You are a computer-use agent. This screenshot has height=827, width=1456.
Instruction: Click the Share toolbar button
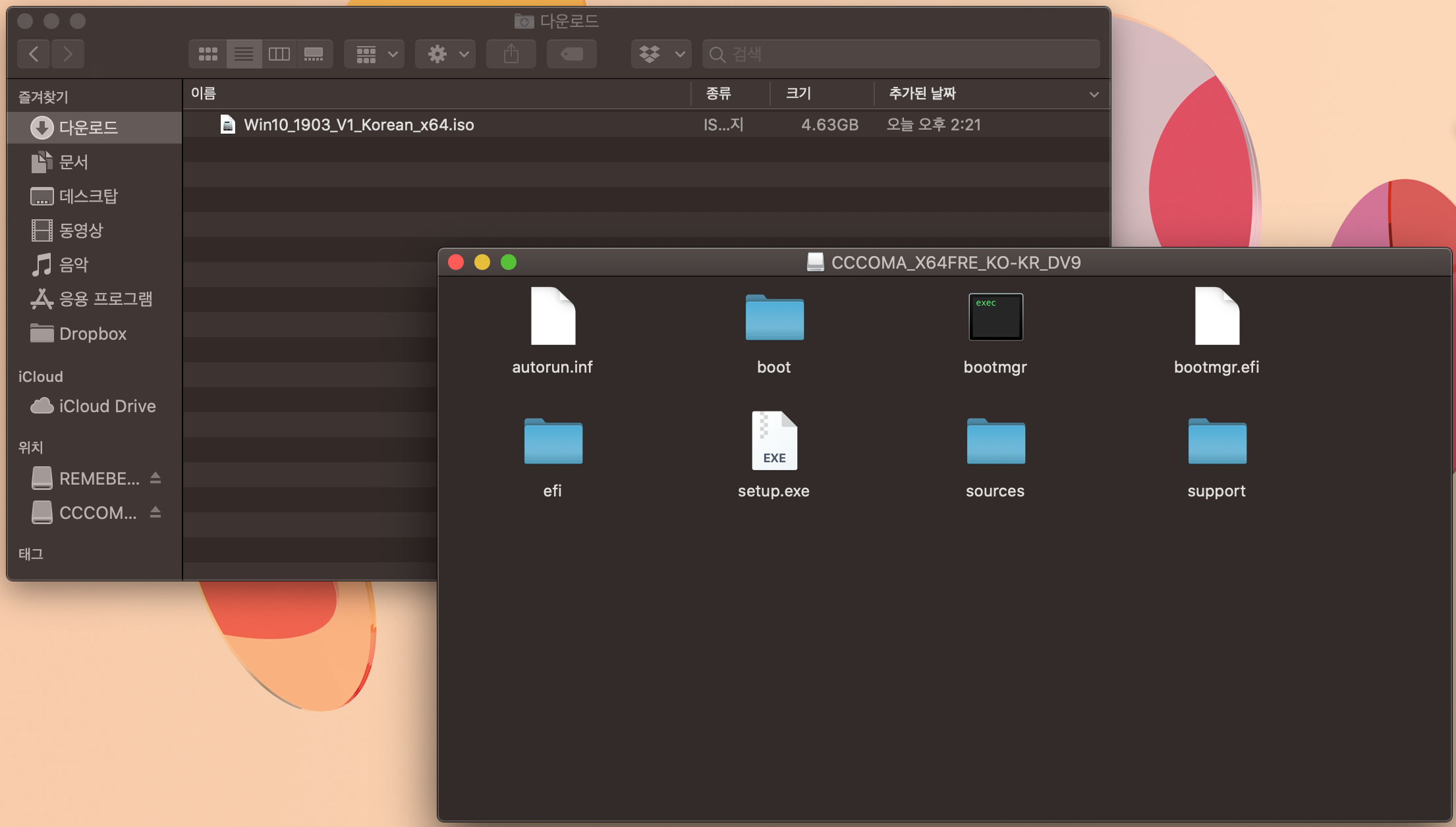(x=511, y=54)
